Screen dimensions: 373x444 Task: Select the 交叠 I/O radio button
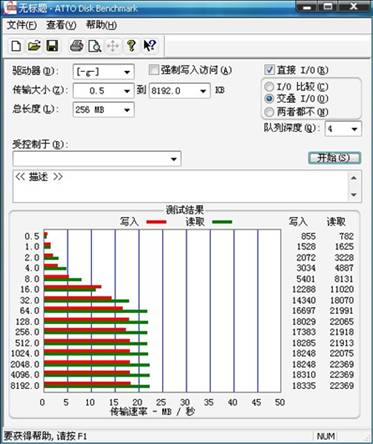tap(269, 99)
